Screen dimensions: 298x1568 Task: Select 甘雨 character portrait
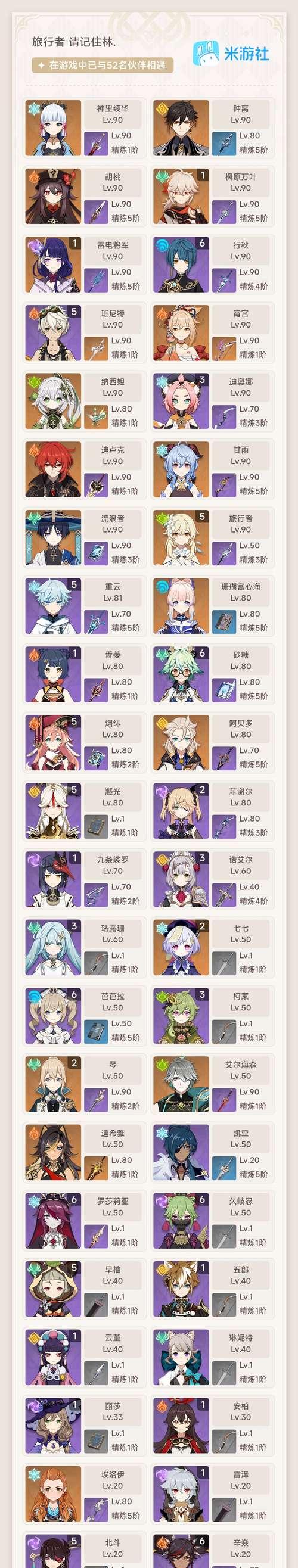click(x=181, y=470)
